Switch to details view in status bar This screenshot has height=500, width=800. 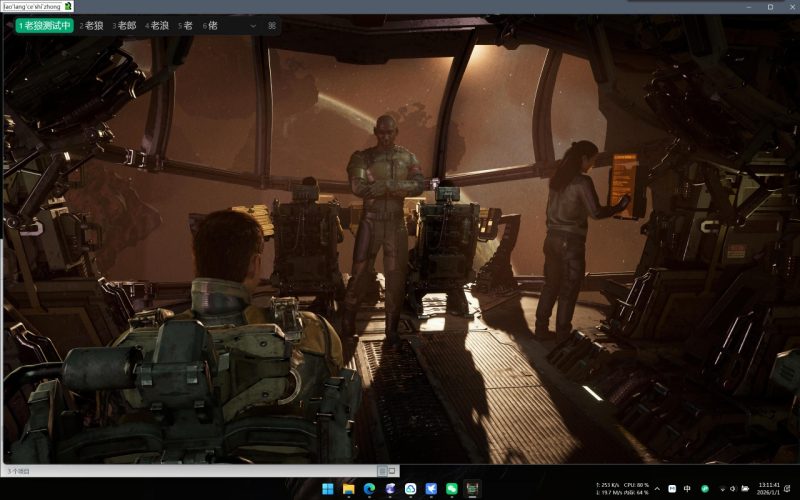382,471
